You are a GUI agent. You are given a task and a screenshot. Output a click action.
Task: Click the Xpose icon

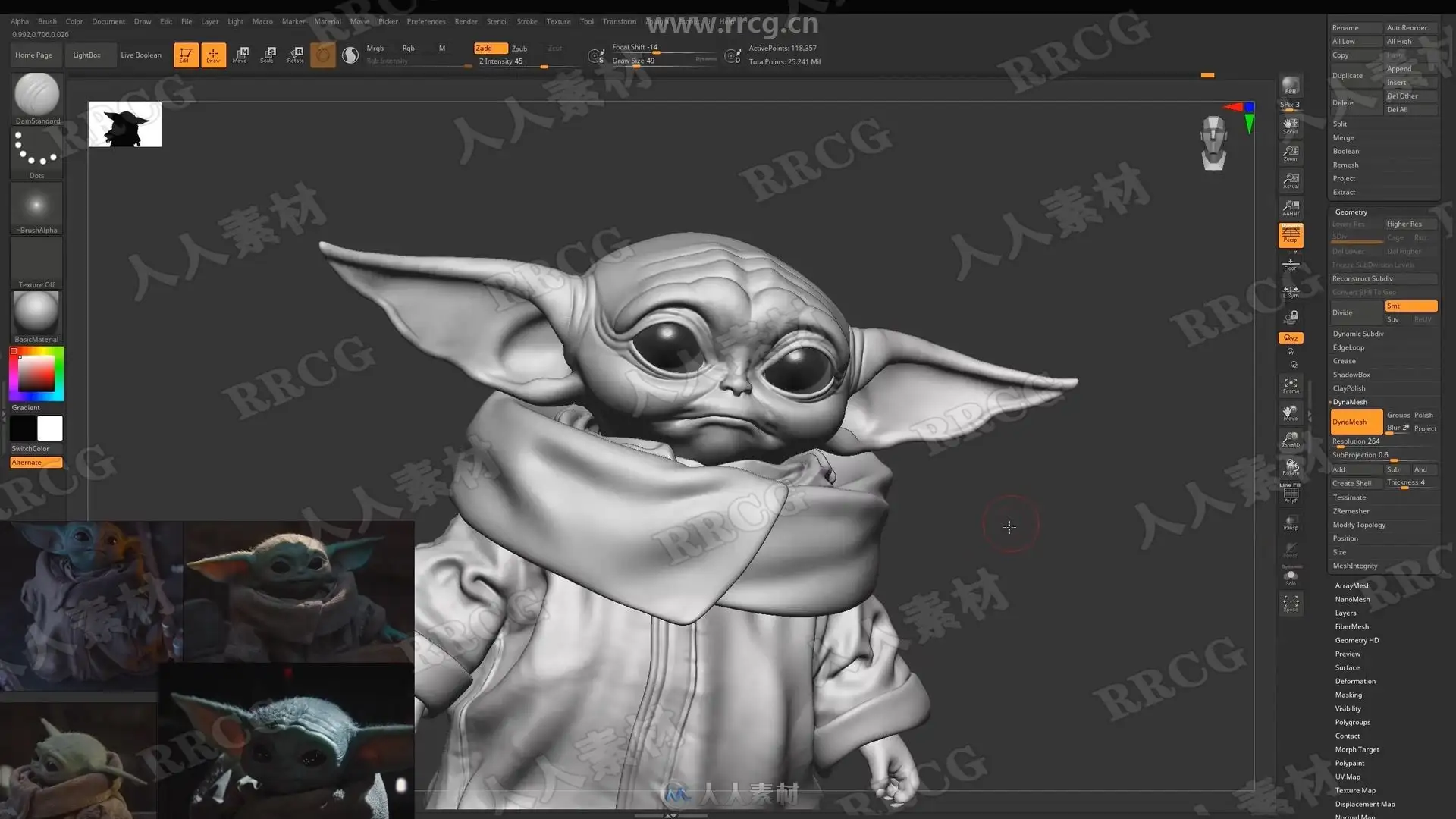[x=1291, y=604]
